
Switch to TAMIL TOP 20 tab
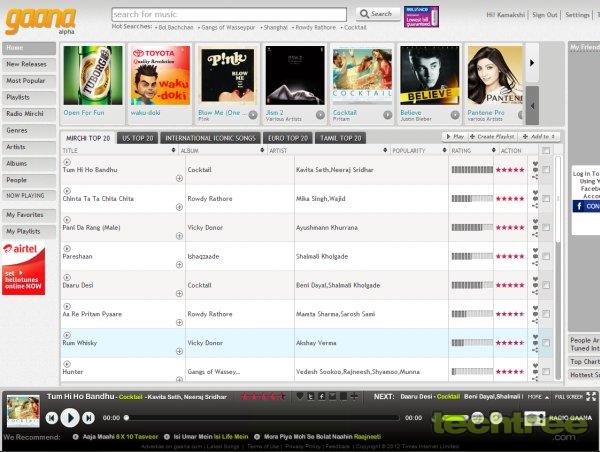pos(341,138)
